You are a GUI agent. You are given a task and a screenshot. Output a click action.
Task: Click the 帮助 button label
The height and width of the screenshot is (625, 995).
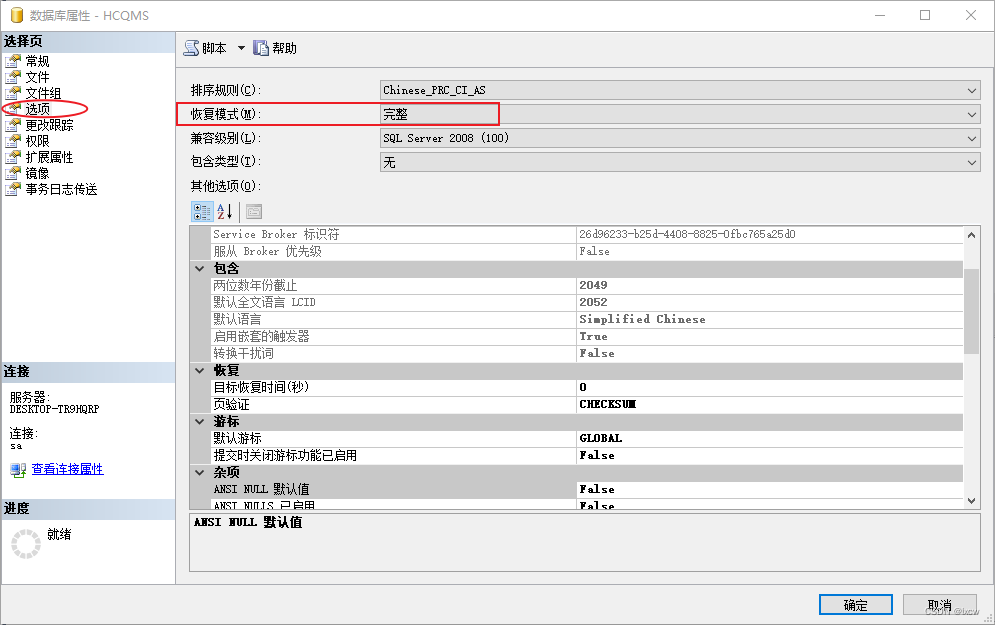[284, 48]
